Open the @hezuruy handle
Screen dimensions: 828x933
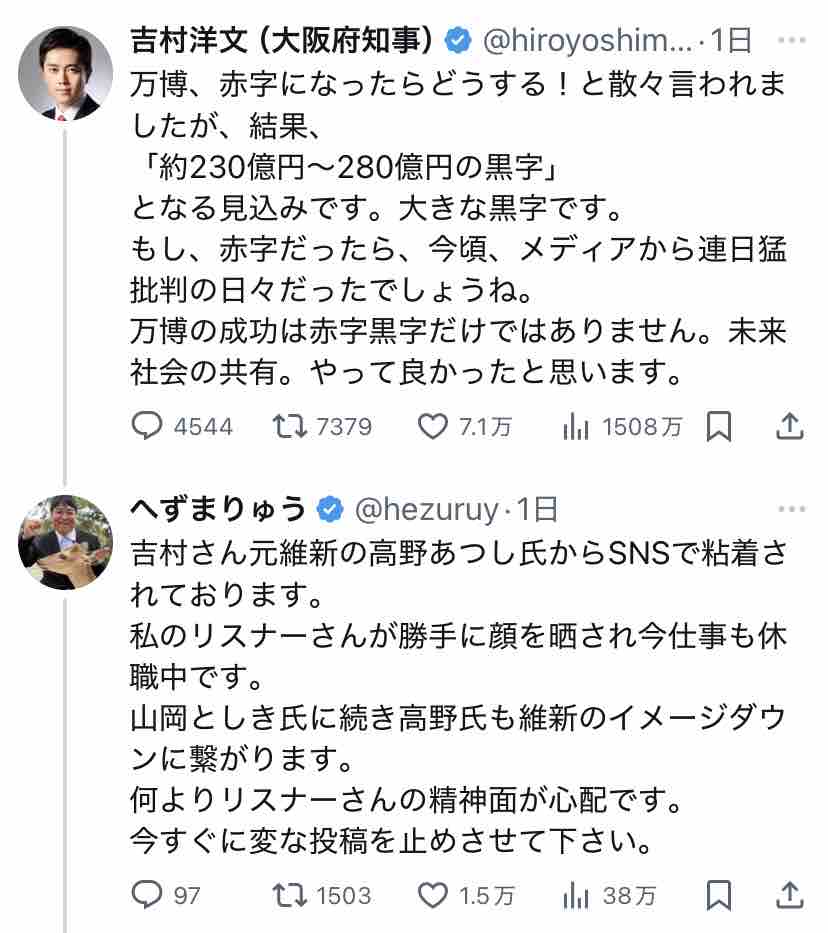(x=426, y=509)
